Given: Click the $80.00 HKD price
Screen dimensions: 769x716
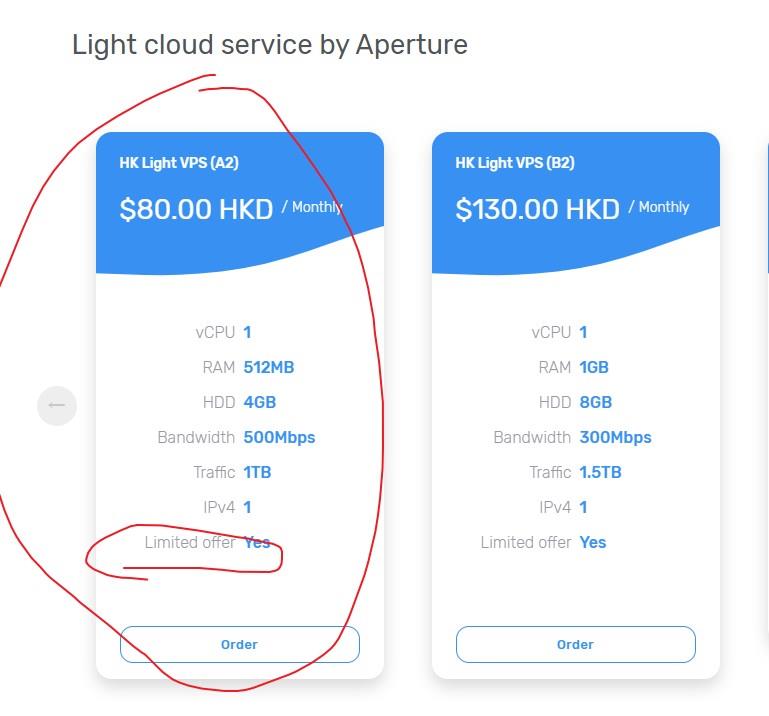Looking at the screenshot, I should point(196,209).
